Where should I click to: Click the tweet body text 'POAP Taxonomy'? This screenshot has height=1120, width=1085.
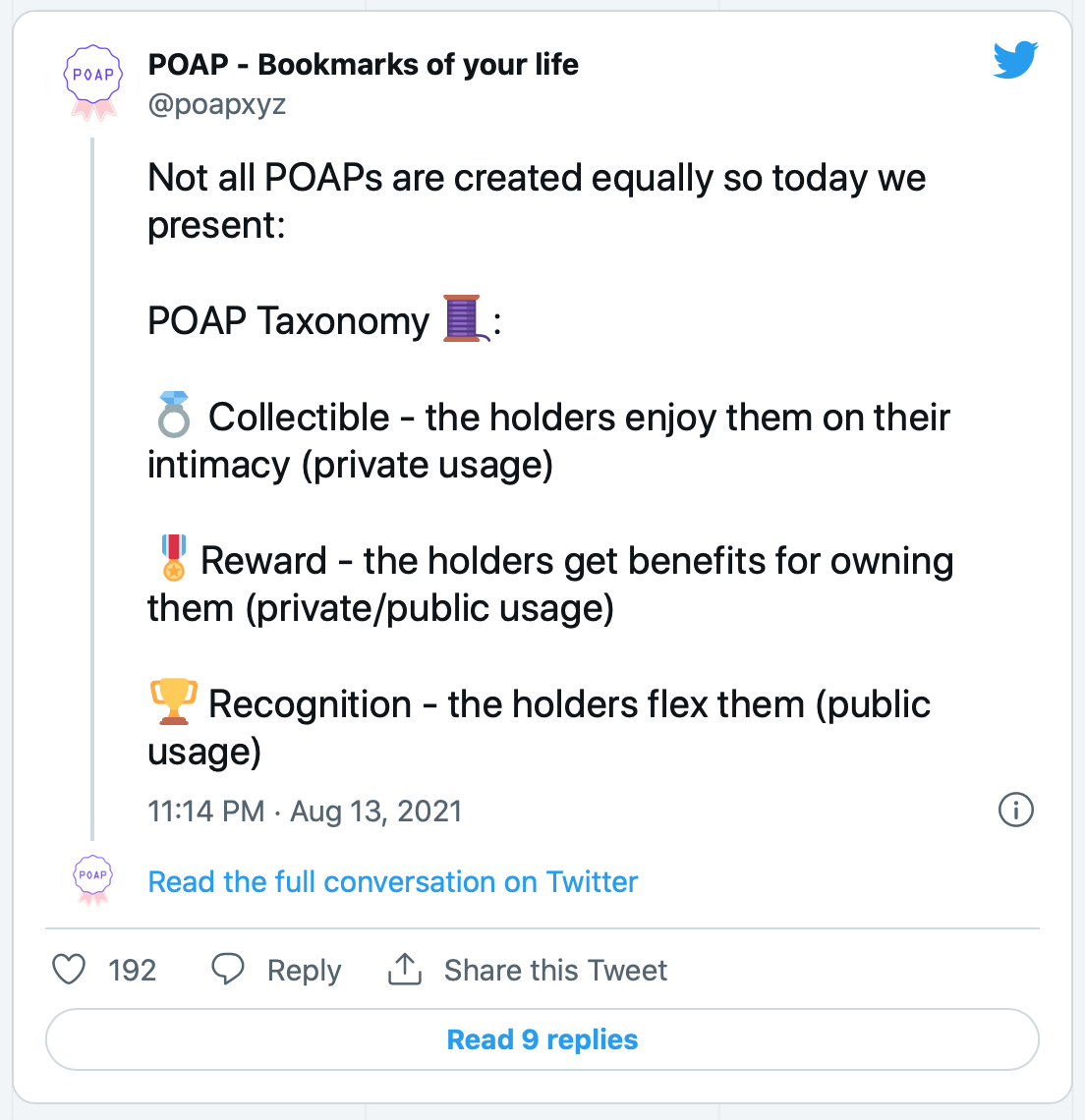pyautogui.click(x=288, y=320)
